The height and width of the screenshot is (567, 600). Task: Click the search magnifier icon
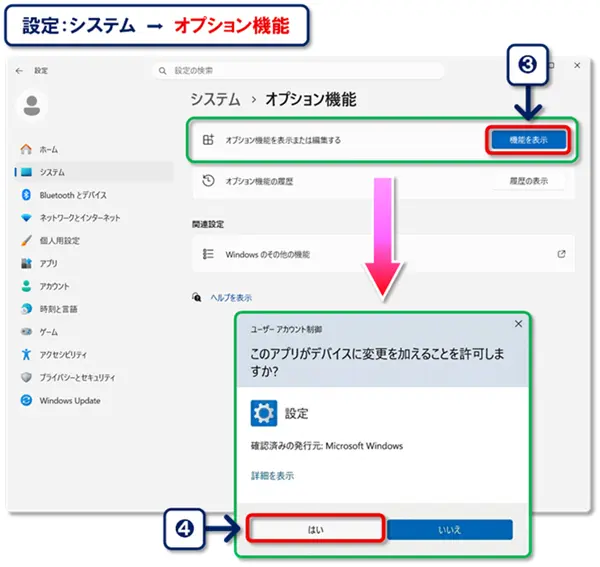click(163, 71)
